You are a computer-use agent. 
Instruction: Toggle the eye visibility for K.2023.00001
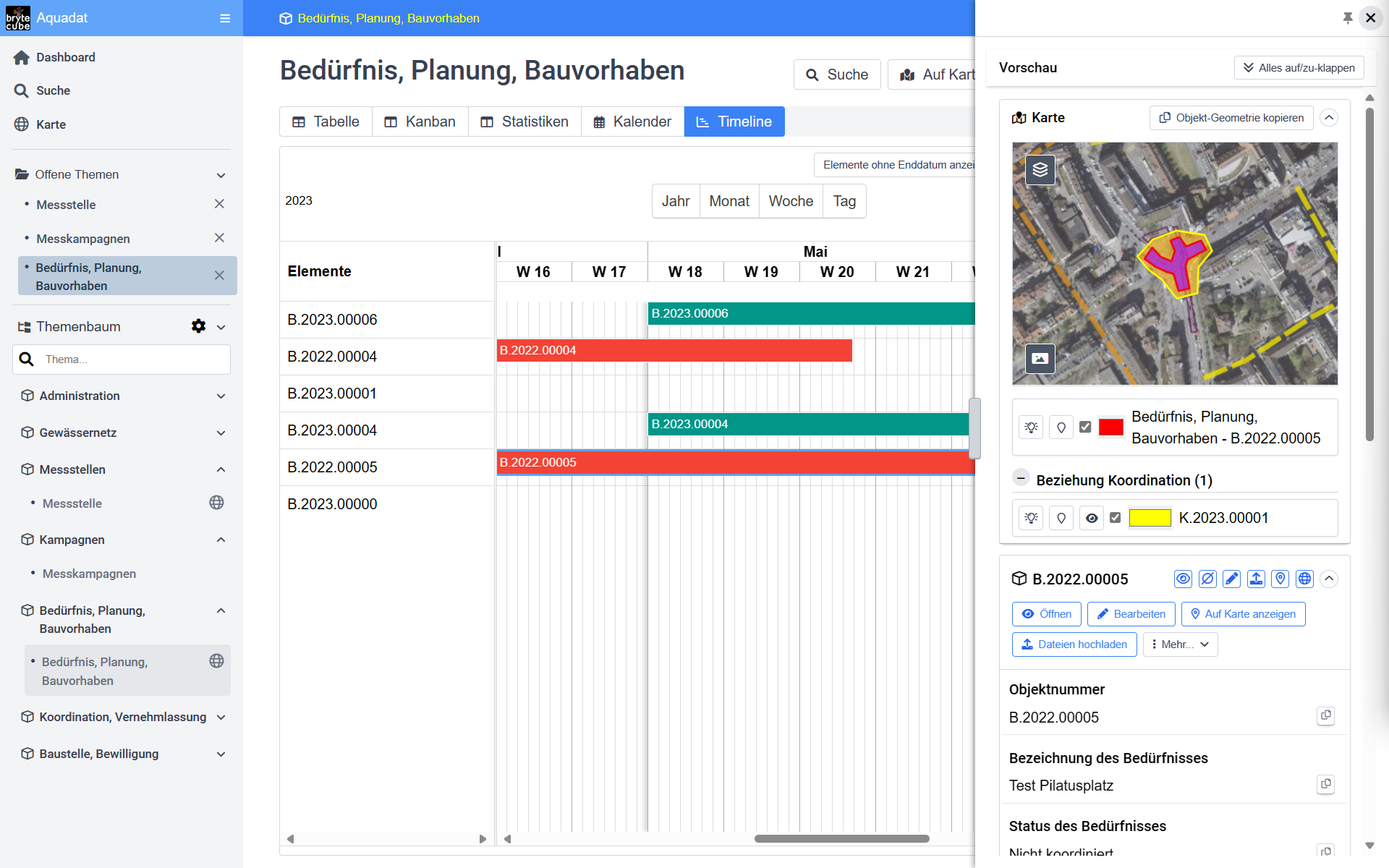1092,518
